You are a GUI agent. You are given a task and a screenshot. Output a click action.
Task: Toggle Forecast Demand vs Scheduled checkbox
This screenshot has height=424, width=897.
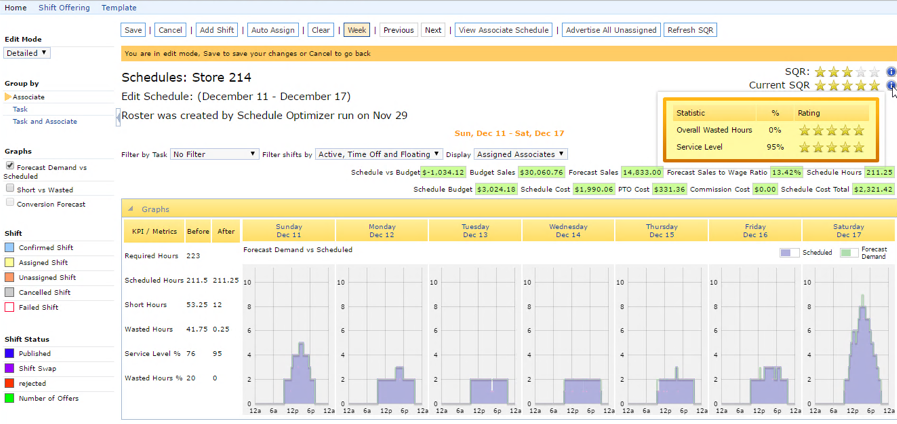(x=9, y=166)
